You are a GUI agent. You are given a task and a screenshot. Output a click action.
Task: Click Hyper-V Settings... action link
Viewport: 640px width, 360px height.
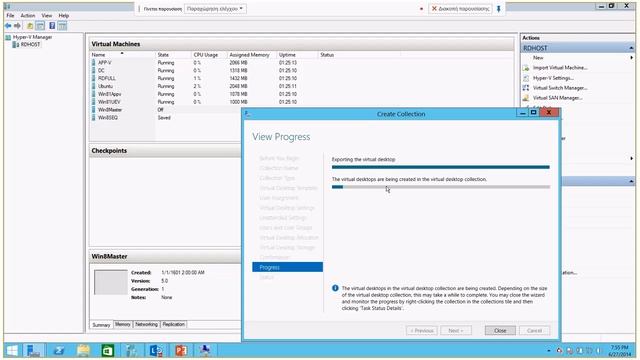click(x=553, y=78)
